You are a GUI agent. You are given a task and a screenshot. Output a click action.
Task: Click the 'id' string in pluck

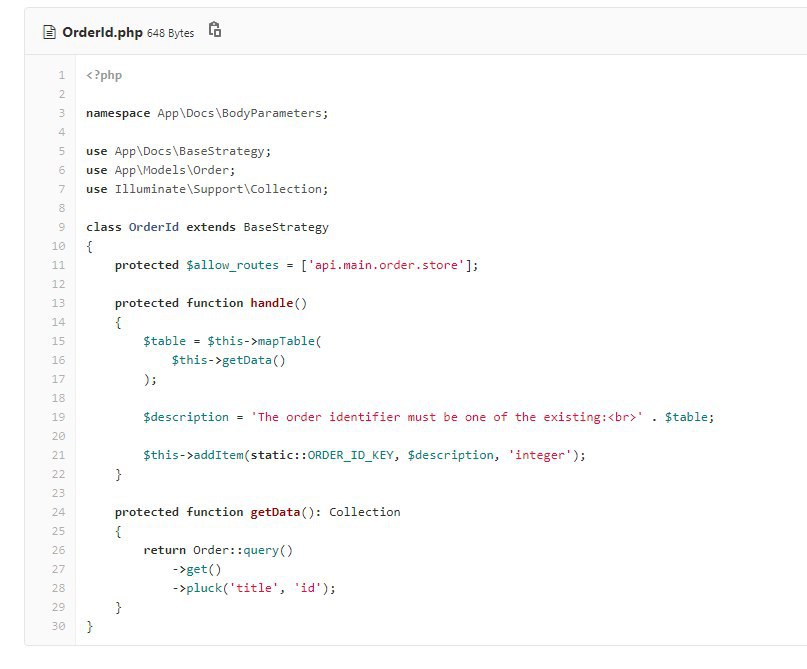307,588
